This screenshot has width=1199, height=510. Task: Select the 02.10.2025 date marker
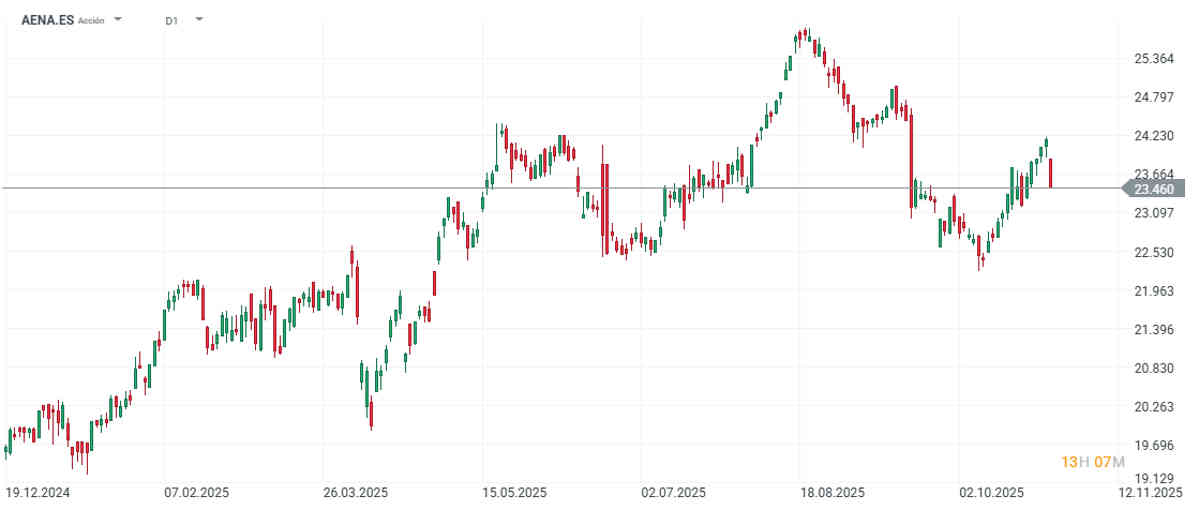coord(992,492)
